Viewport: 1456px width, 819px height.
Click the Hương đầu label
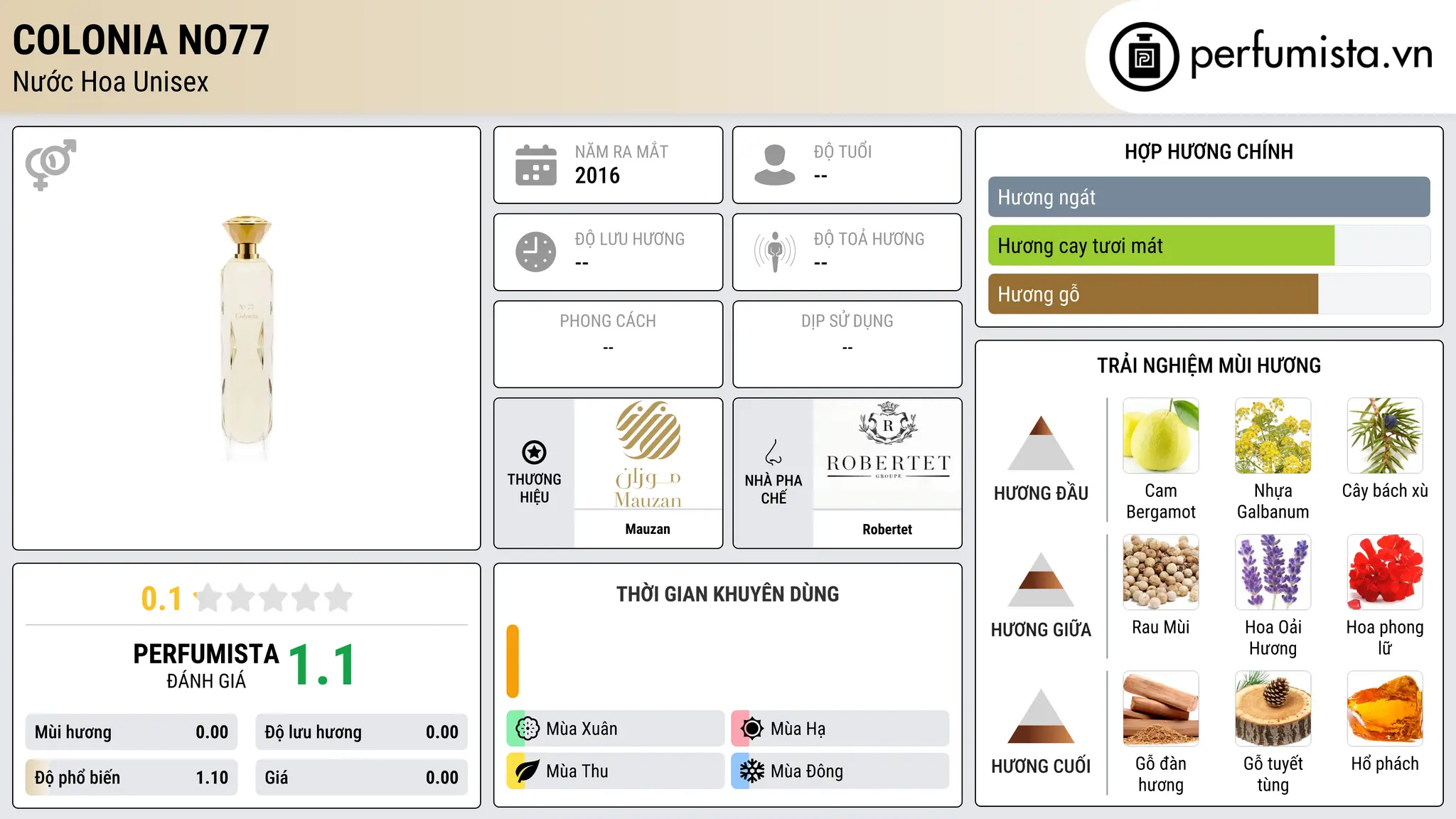tap(1041, 493)
